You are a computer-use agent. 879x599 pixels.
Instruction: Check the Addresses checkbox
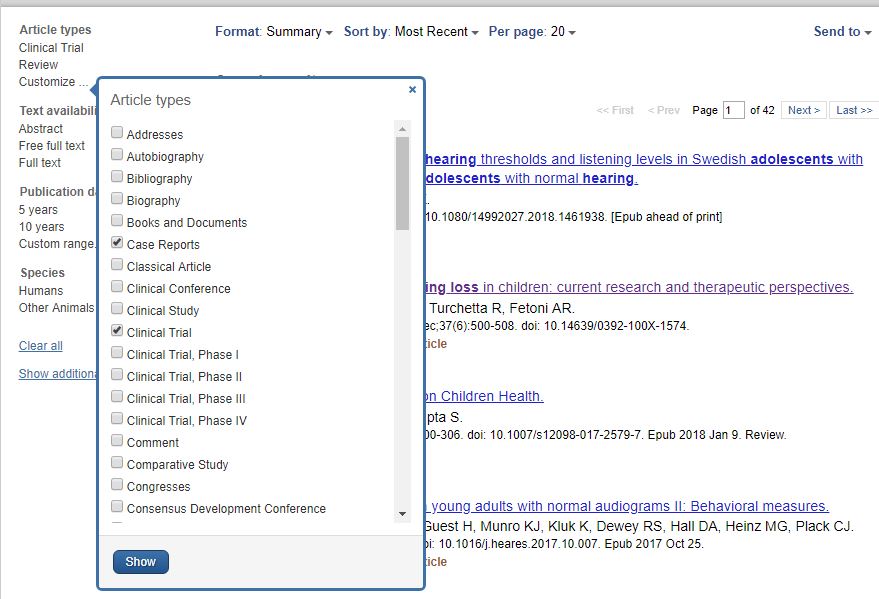(117, 132)
